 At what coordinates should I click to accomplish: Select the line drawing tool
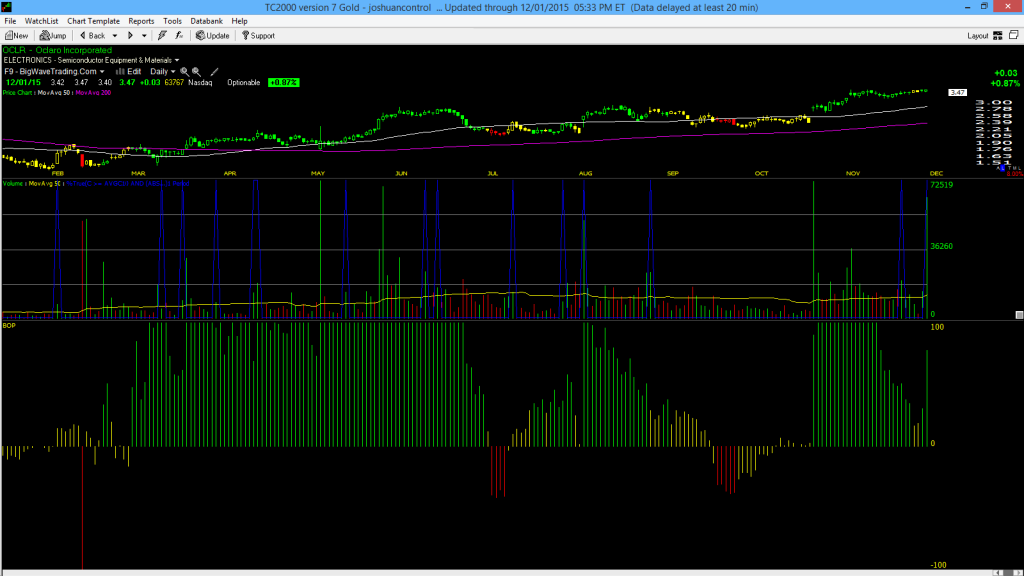(x=214, y=72)
